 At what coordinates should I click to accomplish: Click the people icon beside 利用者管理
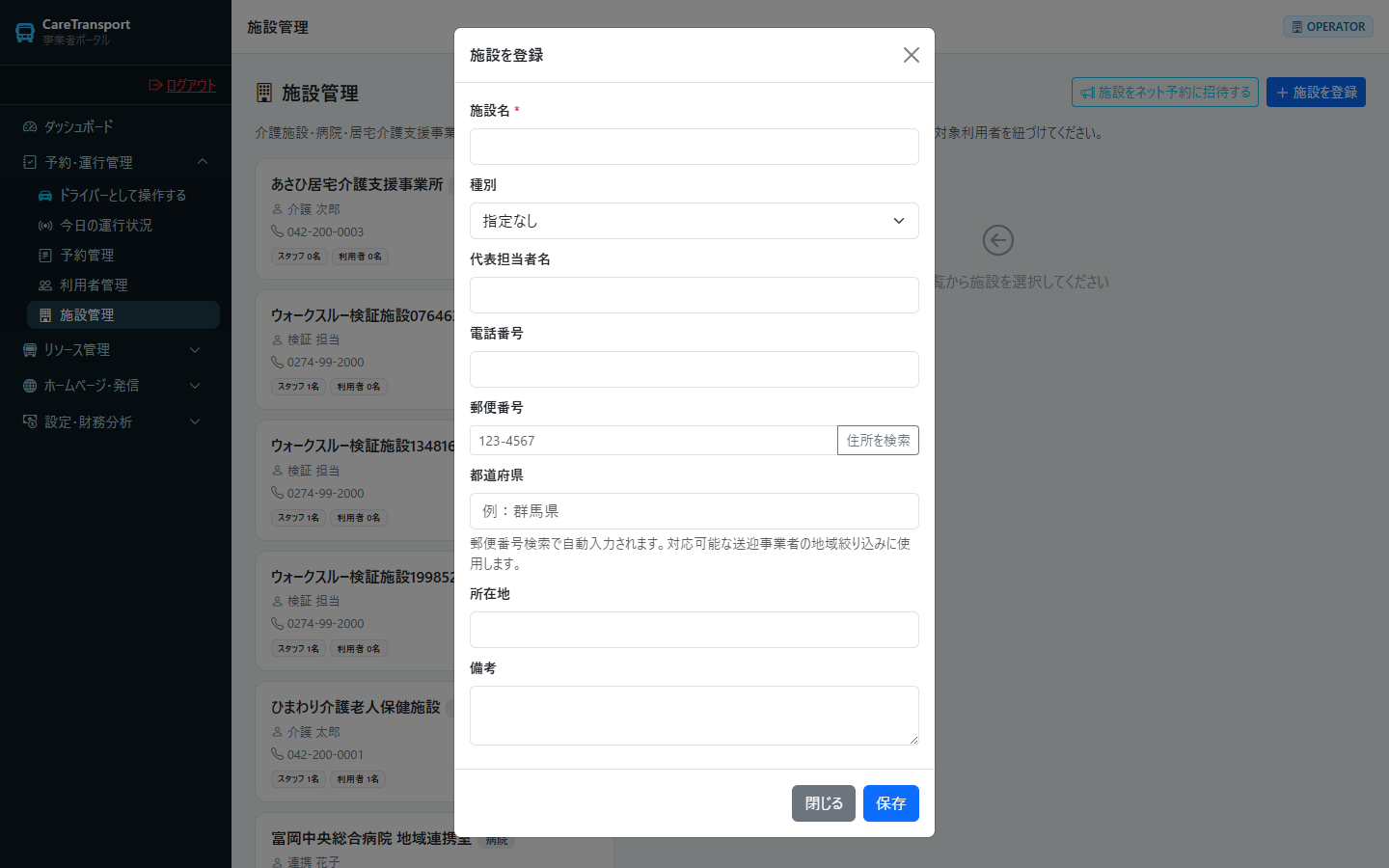[x=45, y=285]
